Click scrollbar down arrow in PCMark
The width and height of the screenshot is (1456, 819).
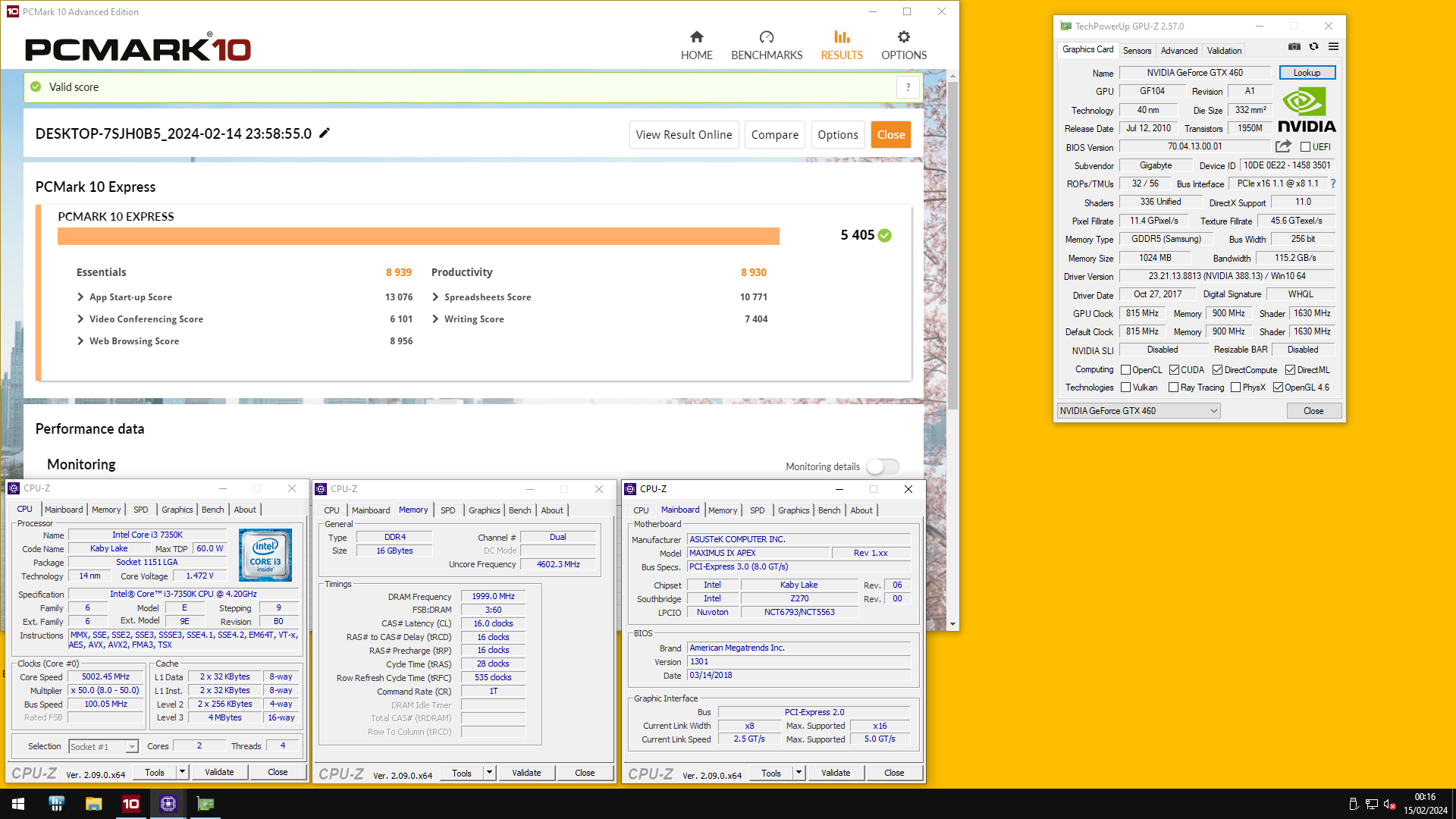click(x=952, y=624)
